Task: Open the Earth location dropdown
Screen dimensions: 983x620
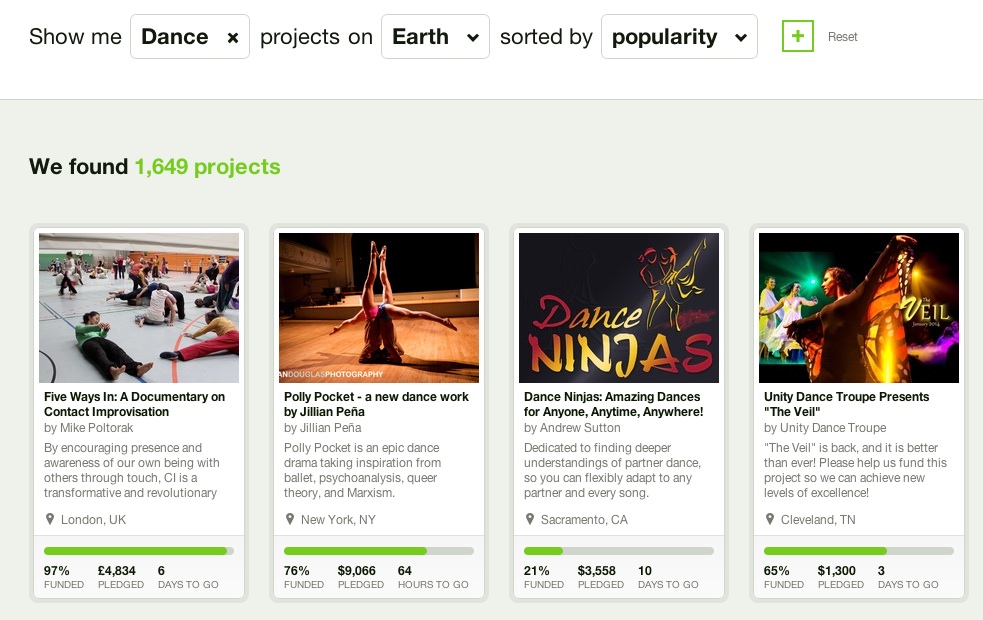Action: [435, 37]
